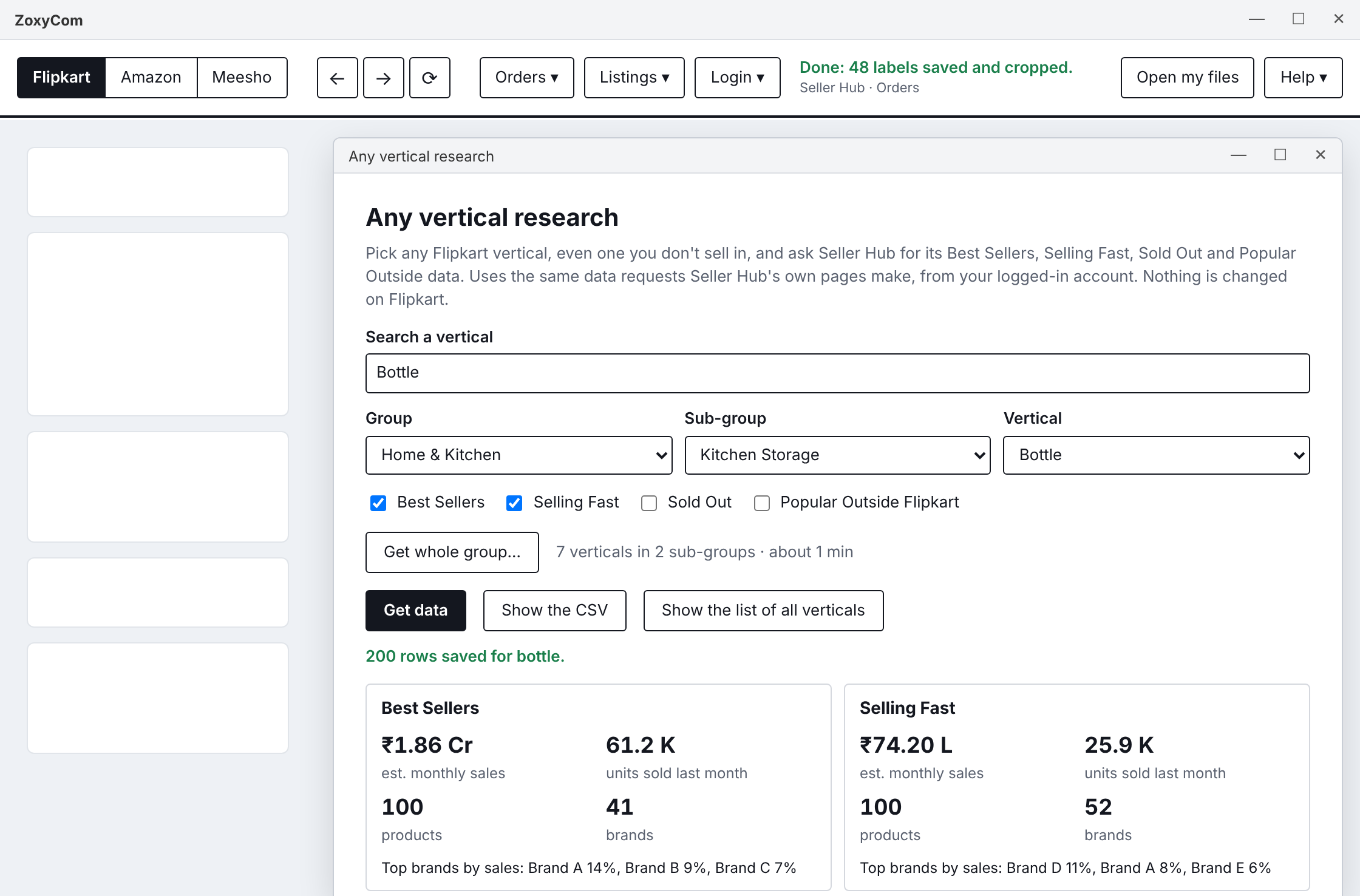The width and height of the screenshot is (1360, 896).
Task: Click the ₹74.20 L Selling Fast sales value
Action: 906,745
